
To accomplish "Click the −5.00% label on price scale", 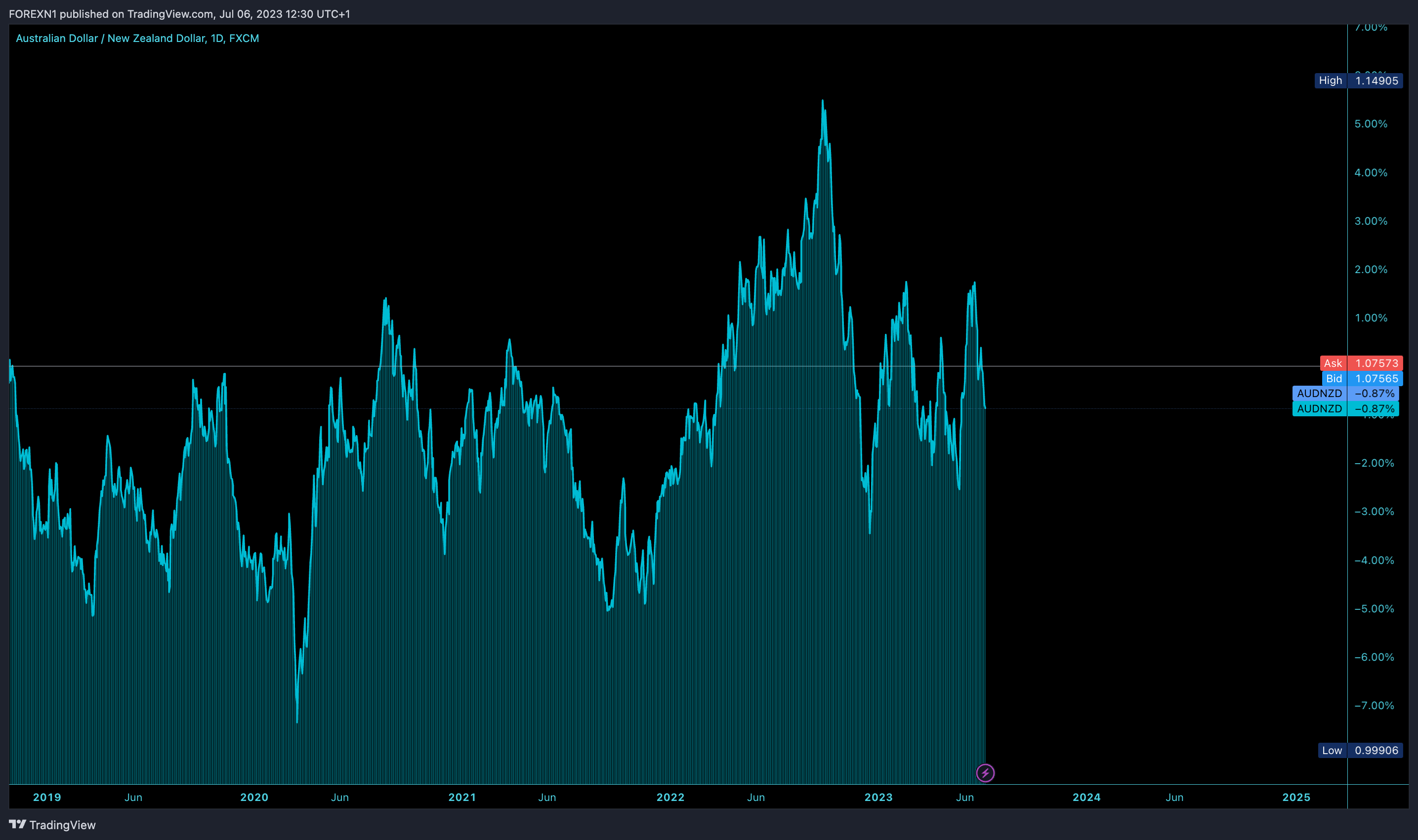I will click(1374, 608).
